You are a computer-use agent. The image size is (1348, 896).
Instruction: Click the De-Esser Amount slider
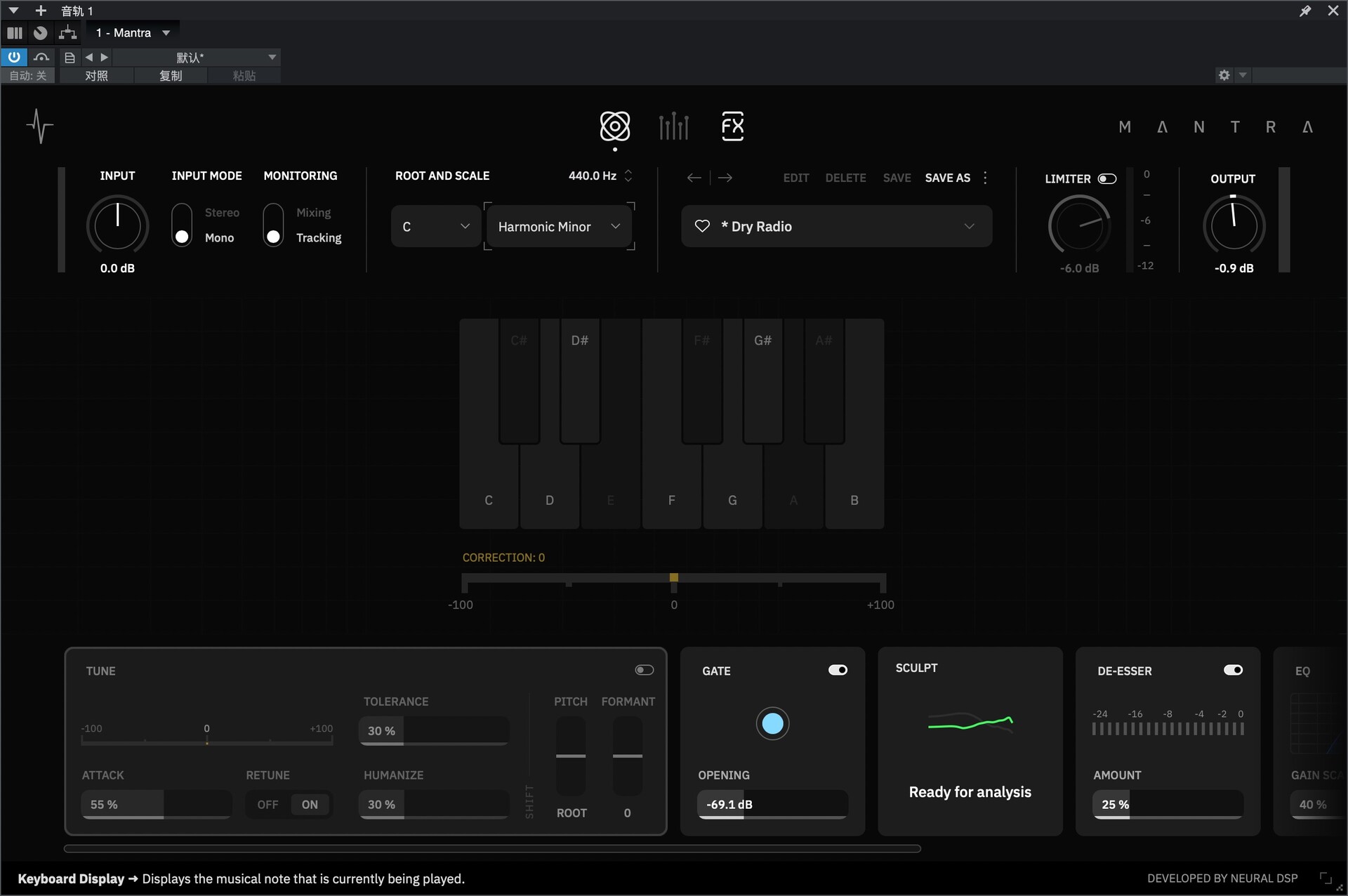(1167, 805)
